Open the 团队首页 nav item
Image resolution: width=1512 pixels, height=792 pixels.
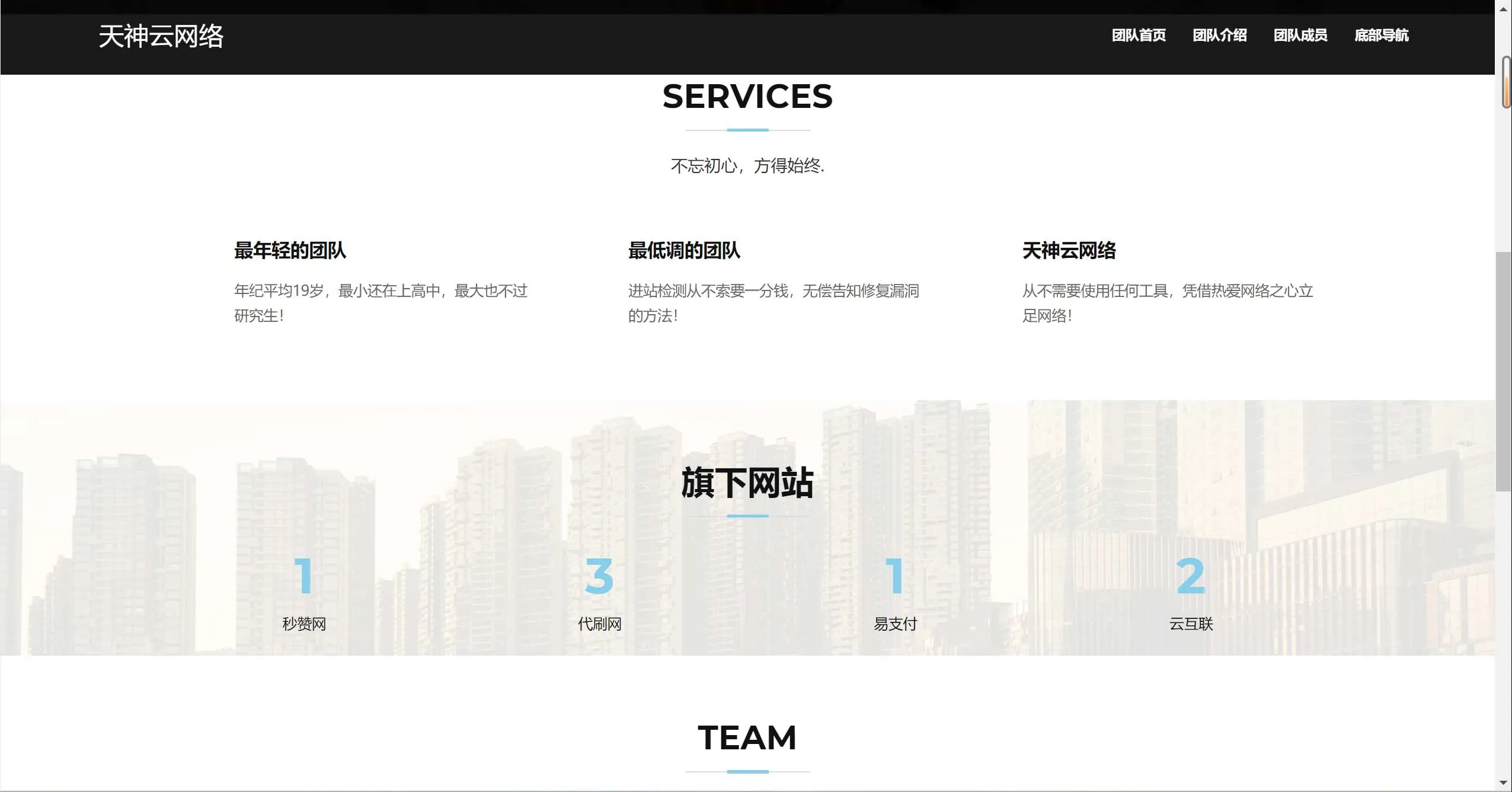[1138, 36]
